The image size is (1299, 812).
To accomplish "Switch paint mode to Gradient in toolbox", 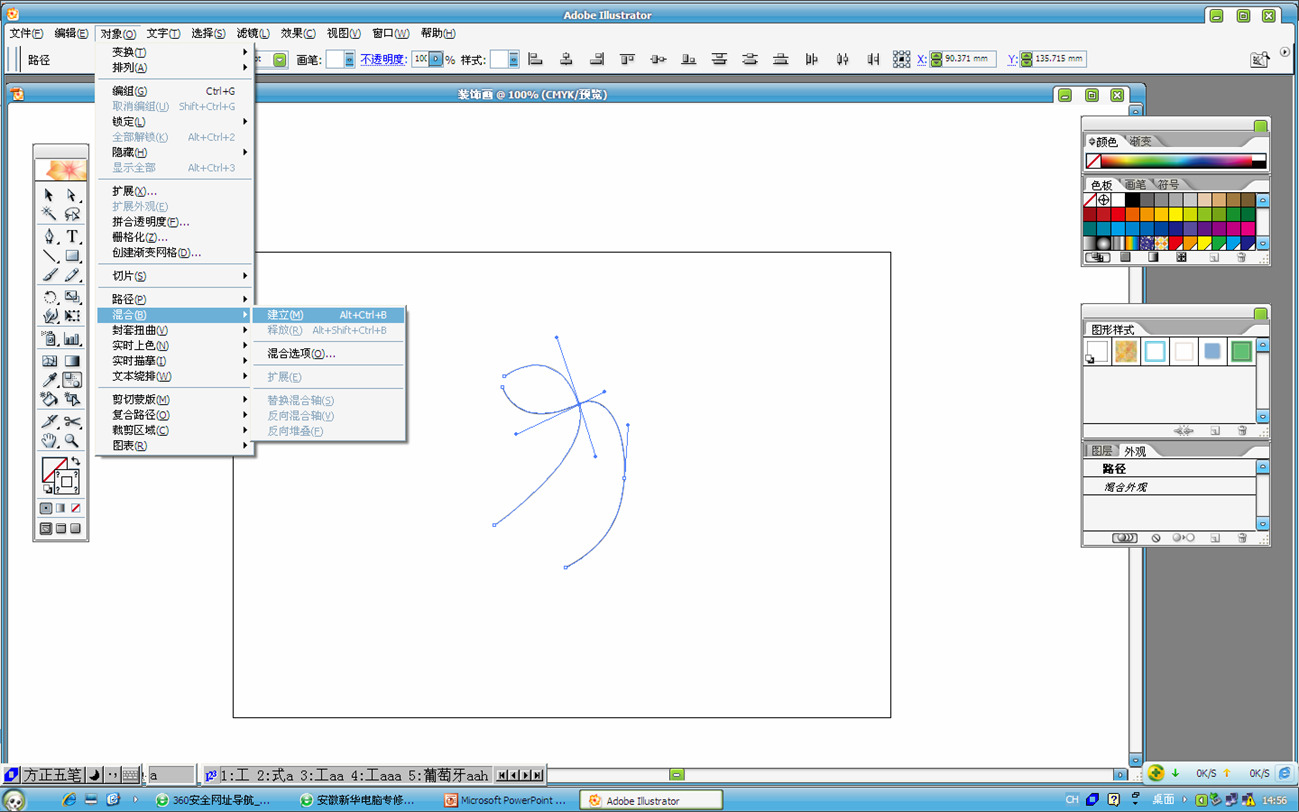I will (x=60, y=508).
